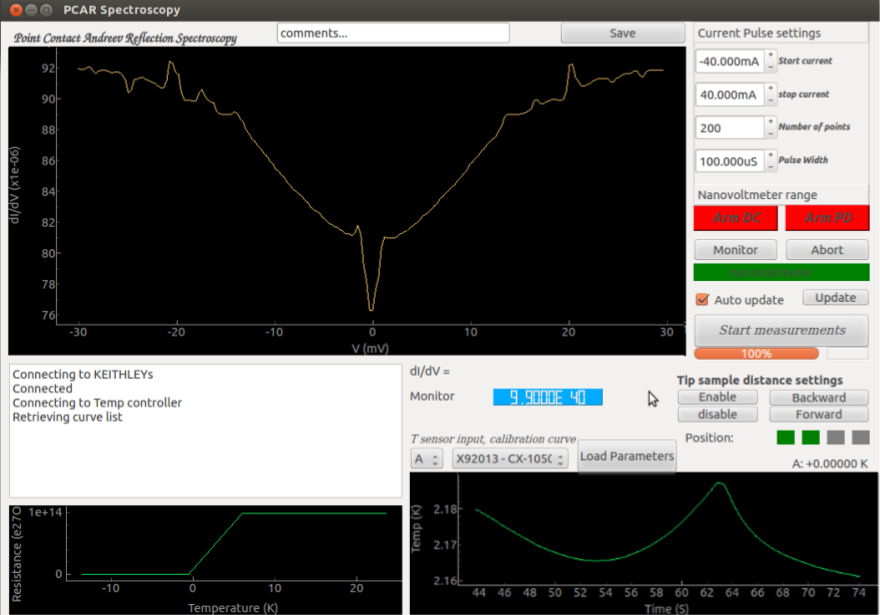Click 'Current Pulse settings' heading
The image size is (880, 615).
(759, 33)
